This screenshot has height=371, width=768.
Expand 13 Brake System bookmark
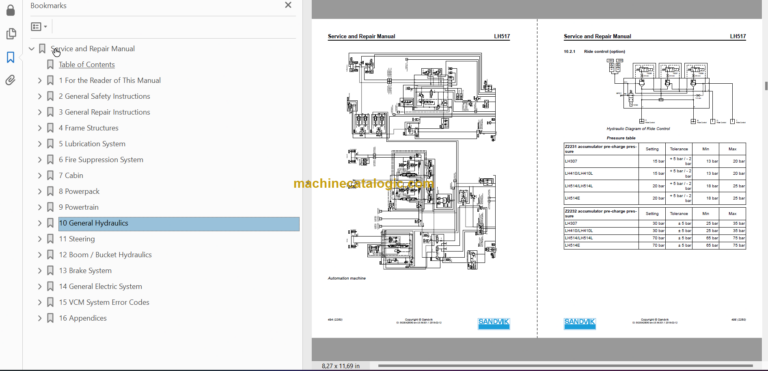point(40,271)
